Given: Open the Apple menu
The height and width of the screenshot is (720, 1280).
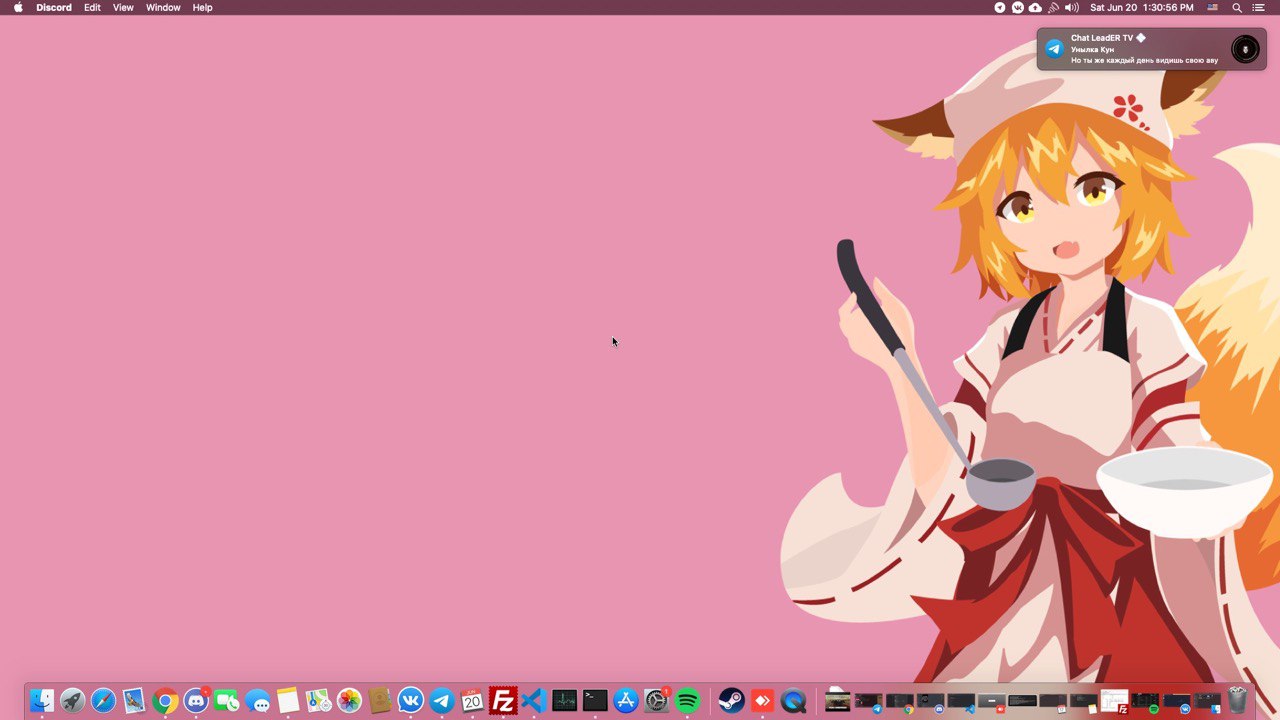Looking at the screenshot, I should click(17, 7).
